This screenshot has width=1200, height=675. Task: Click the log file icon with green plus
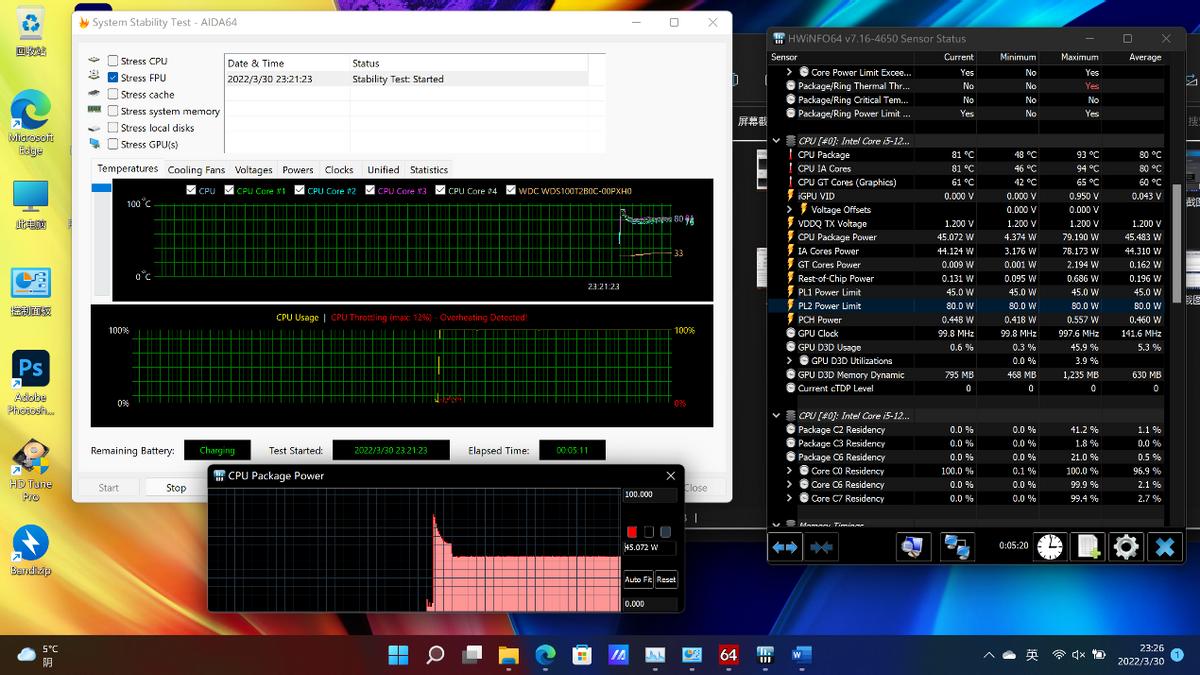click(x=1088, y=546)
